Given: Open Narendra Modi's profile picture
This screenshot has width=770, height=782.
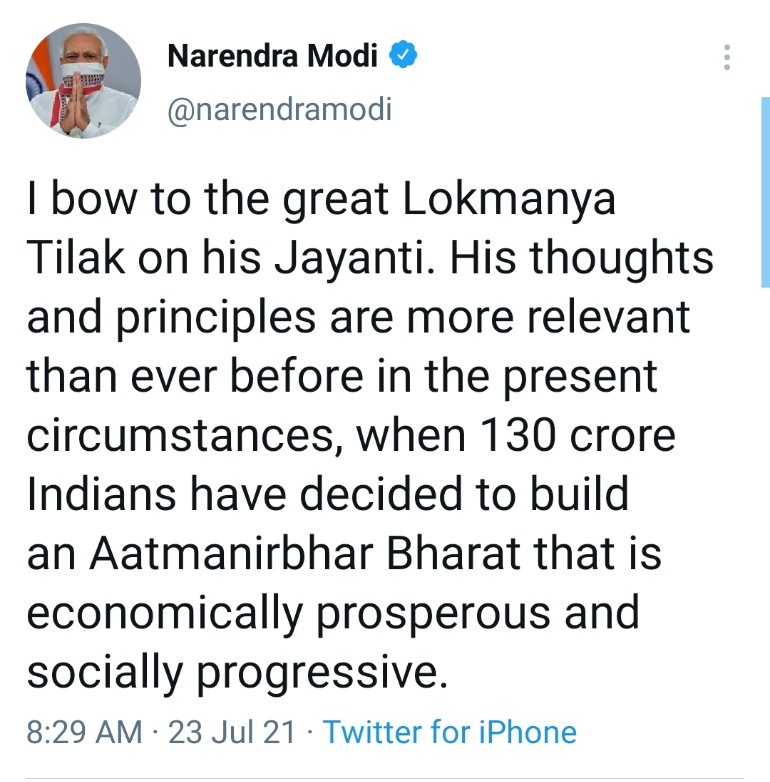Looking at the screenshot, I should [x=83, y=81].
